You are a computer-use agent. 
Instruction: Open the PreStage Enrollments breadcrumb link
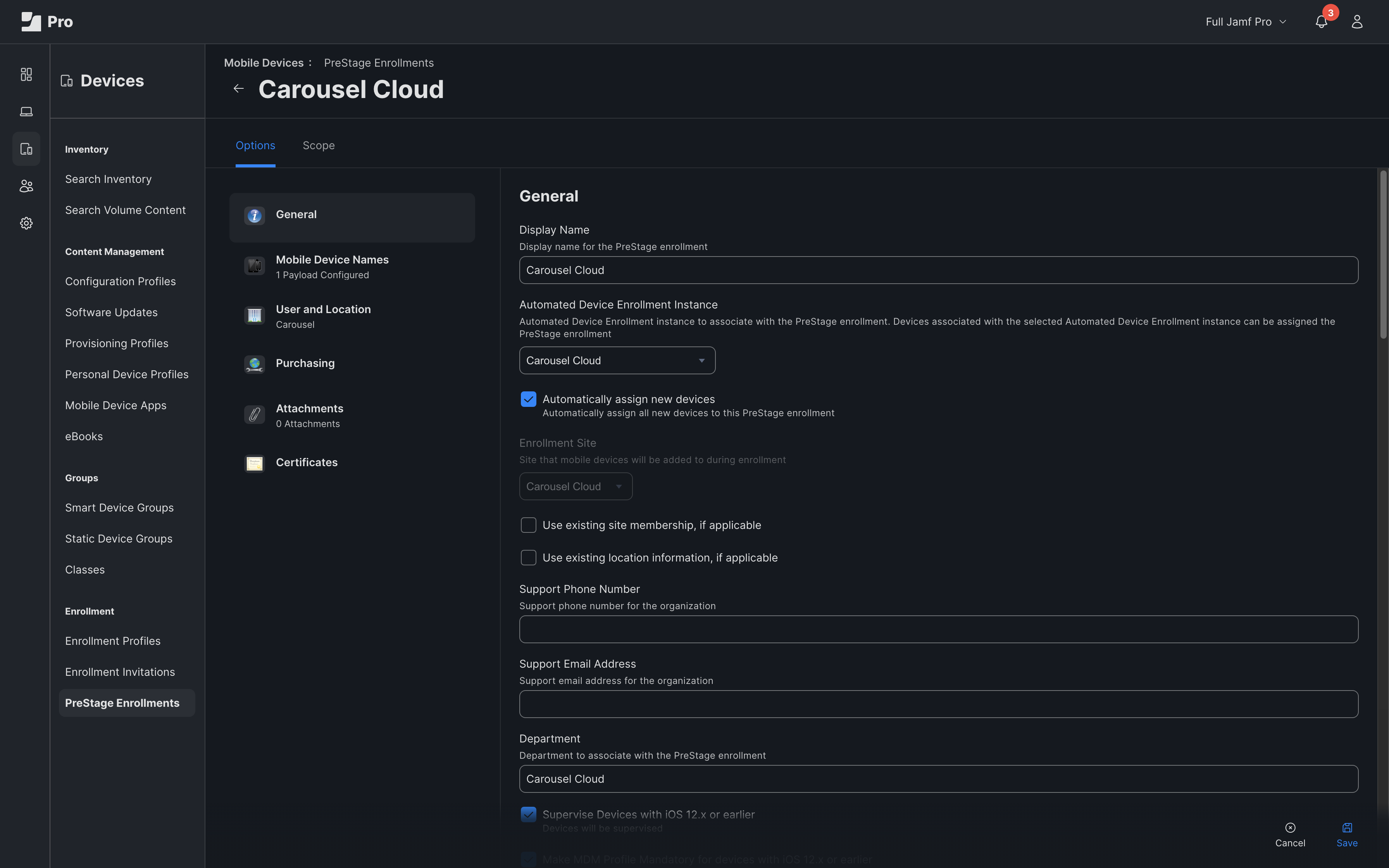(x=379, y=63)
